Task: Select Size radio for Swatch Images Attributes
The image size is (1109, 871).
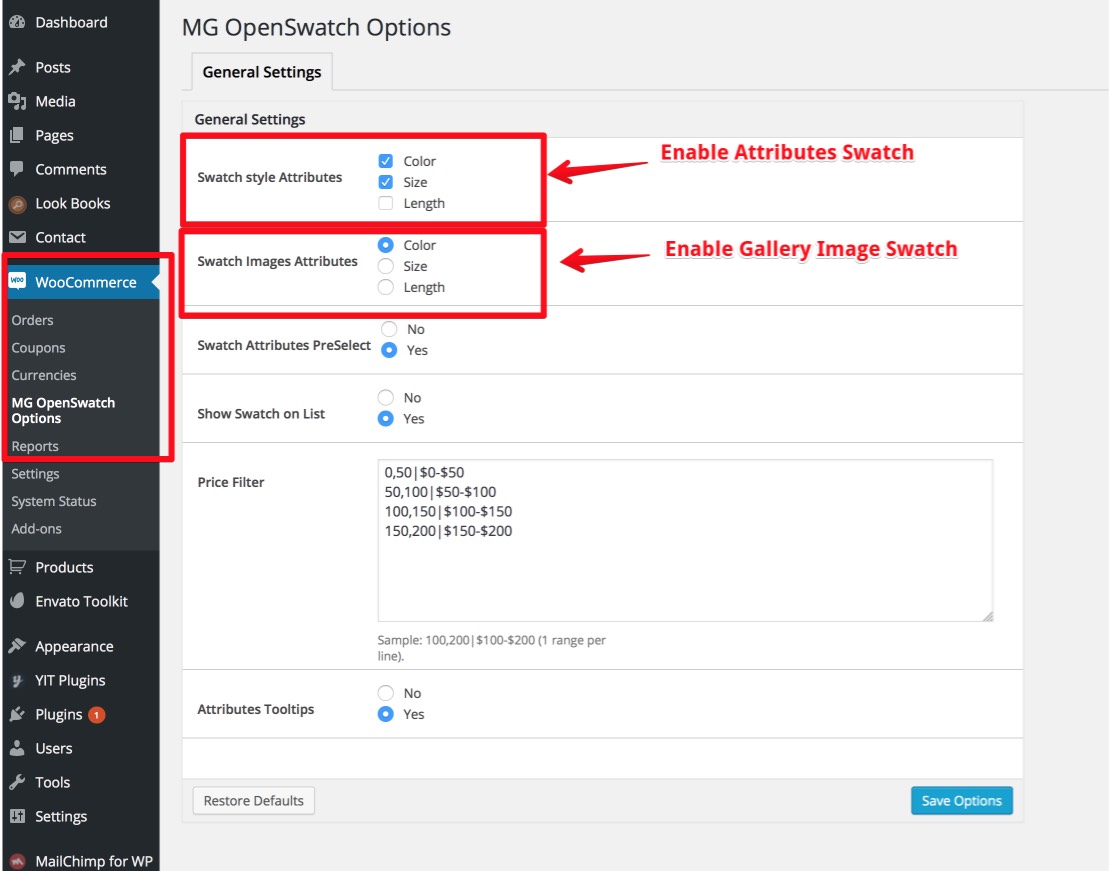Action: (385, 266)
